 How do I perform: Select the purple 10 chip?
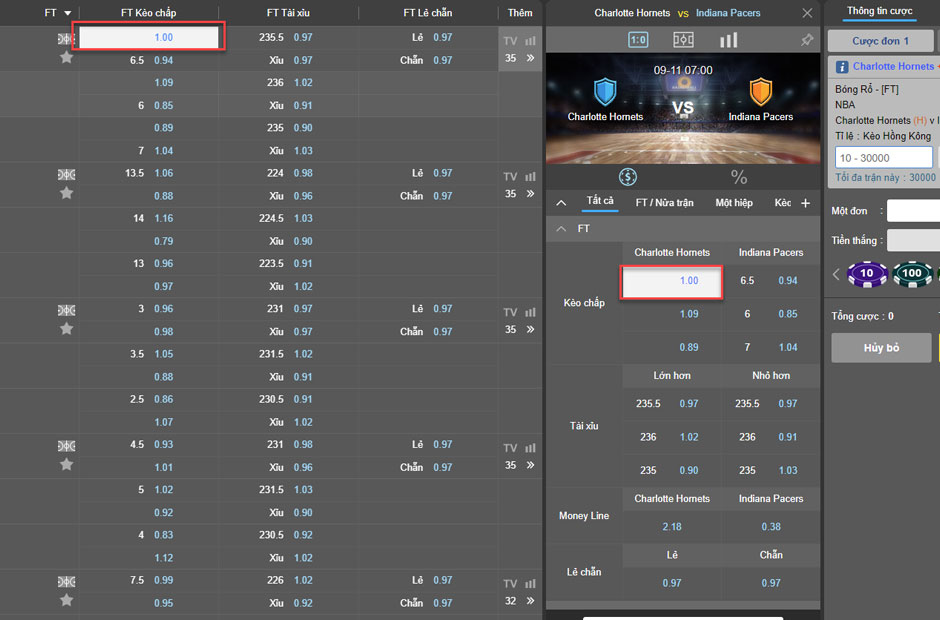tap(867, 274)
